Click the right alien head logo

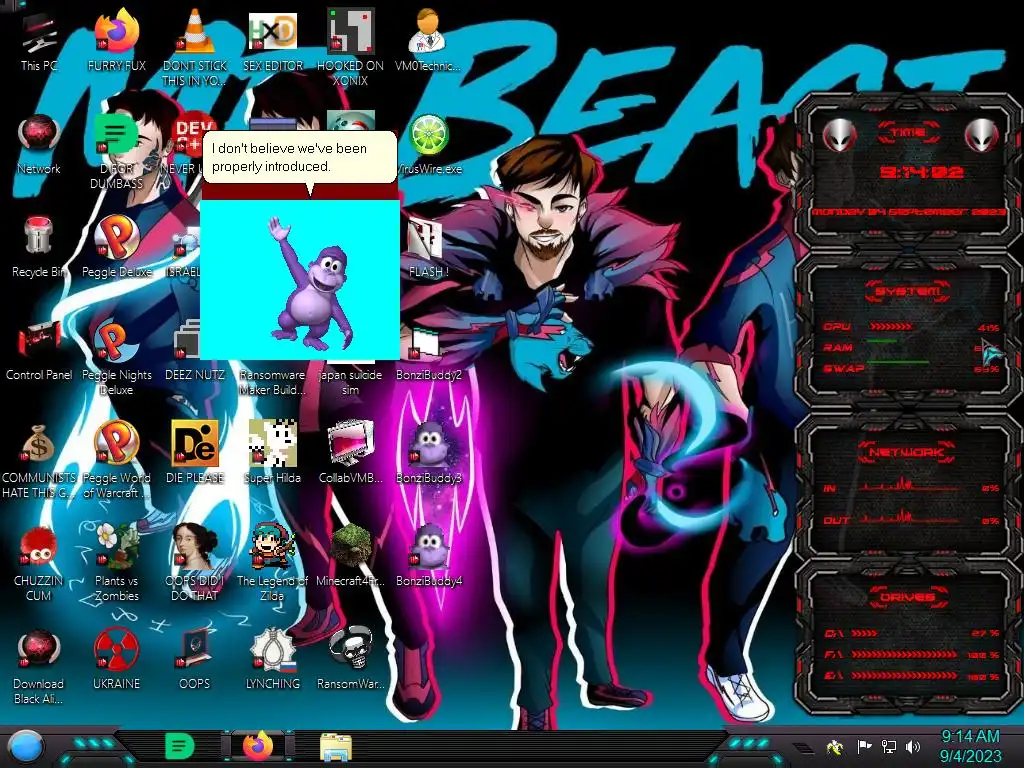[x=982, y=135]
